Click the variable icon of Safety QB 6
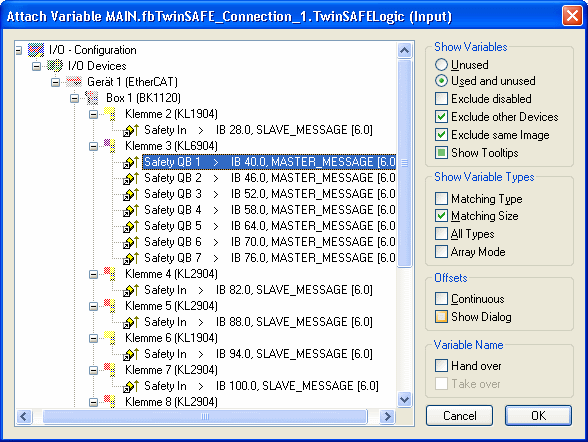This screenshot has height=442, width=588. [131, 242]
